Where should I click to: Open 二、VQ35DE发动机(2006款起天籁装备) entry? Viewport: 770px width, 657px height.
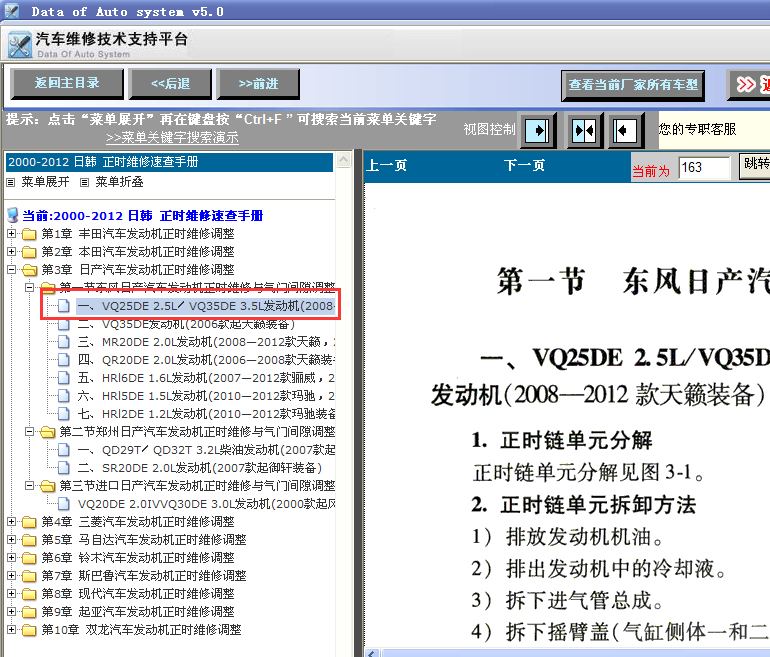click(x=186, y=325)
